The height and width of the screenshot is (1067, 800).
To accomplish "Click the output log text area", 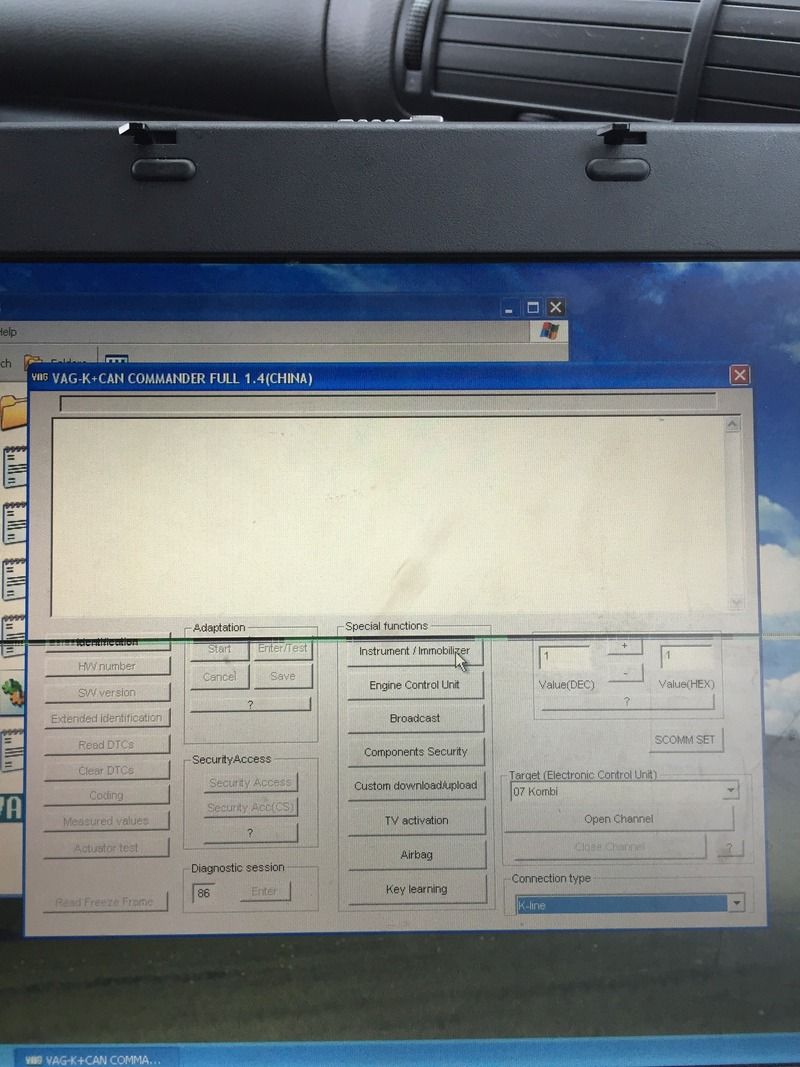I will [x=388, y=516].
